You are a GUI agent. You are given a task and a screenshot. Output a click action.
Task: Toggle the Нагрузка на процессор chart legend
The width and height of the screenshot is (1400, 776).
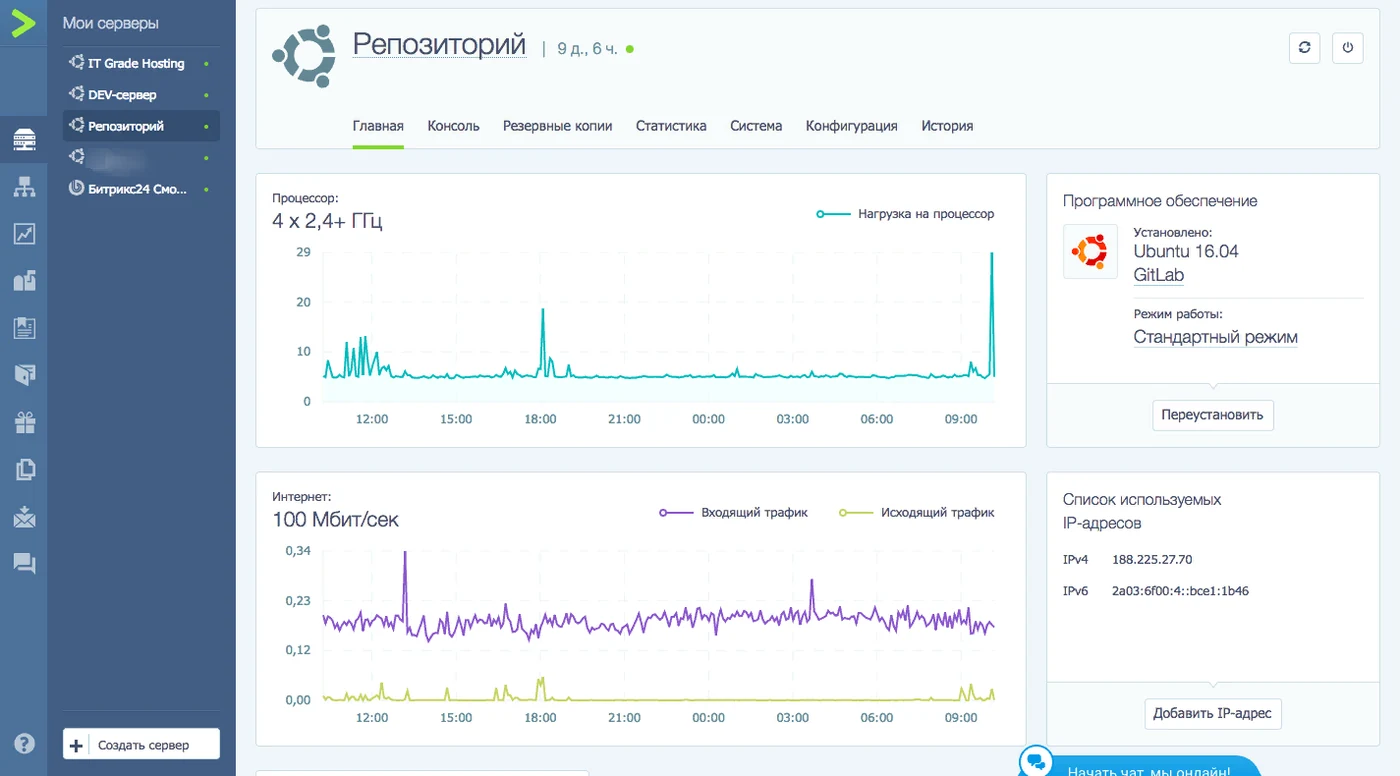[x=905, y=213]
